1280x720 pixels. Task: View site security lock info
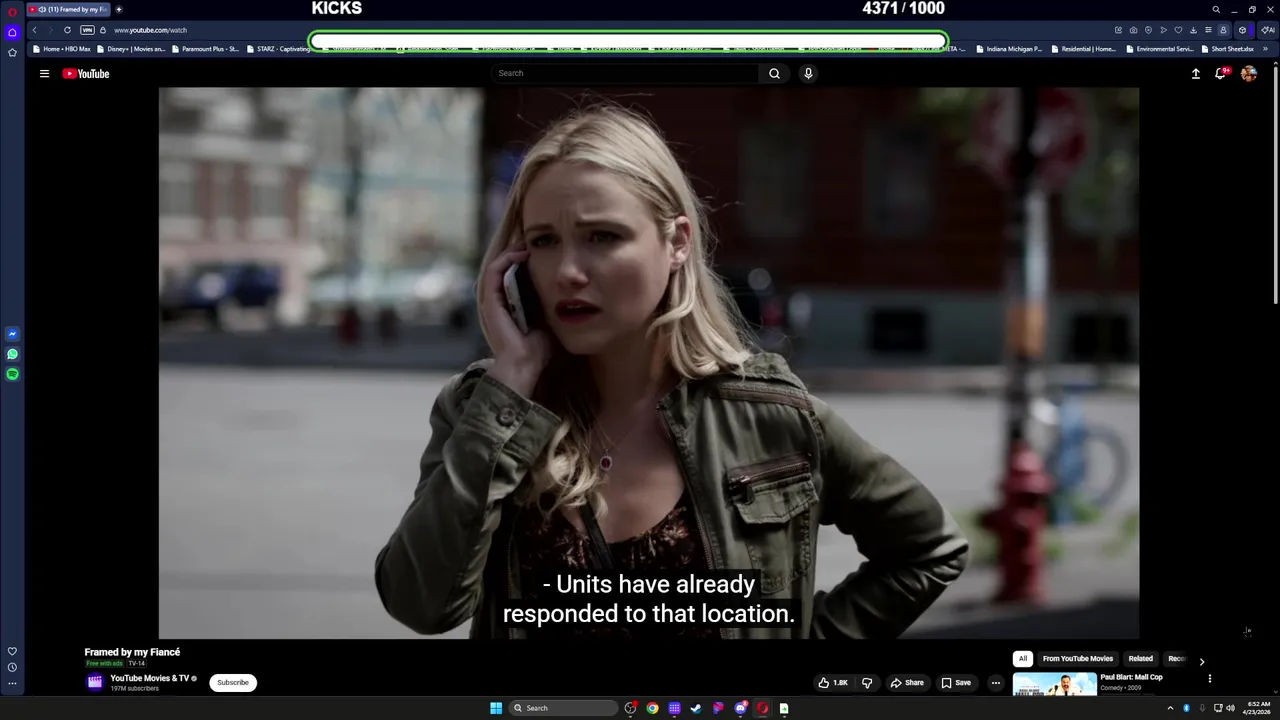[x=102, y=30]
